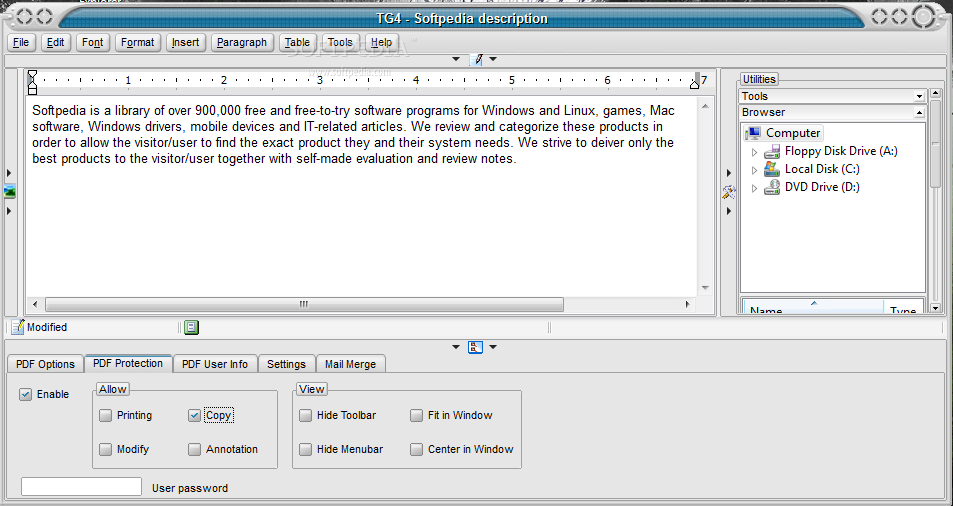Enable Hide Menubar option
This screenshot has height=506, width=953.
point(306,450)
